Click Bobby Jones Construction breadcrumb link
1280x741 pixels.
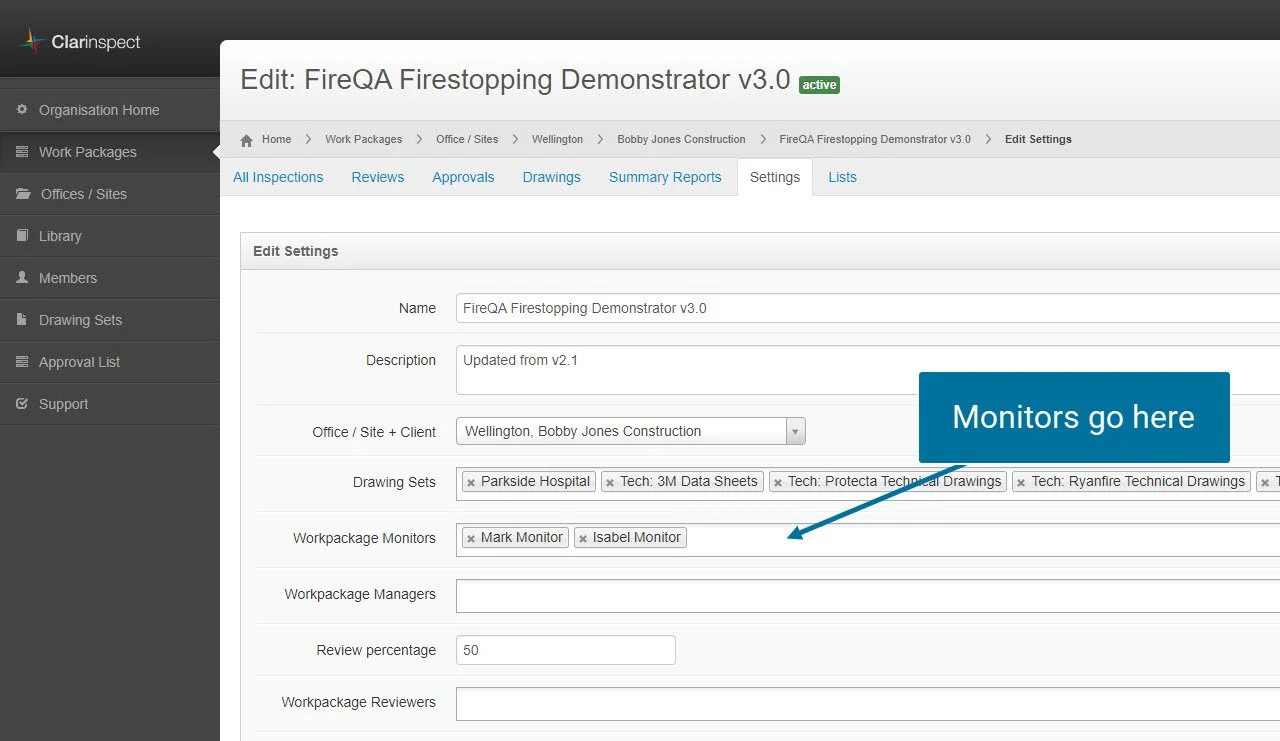tap(681, 139)
